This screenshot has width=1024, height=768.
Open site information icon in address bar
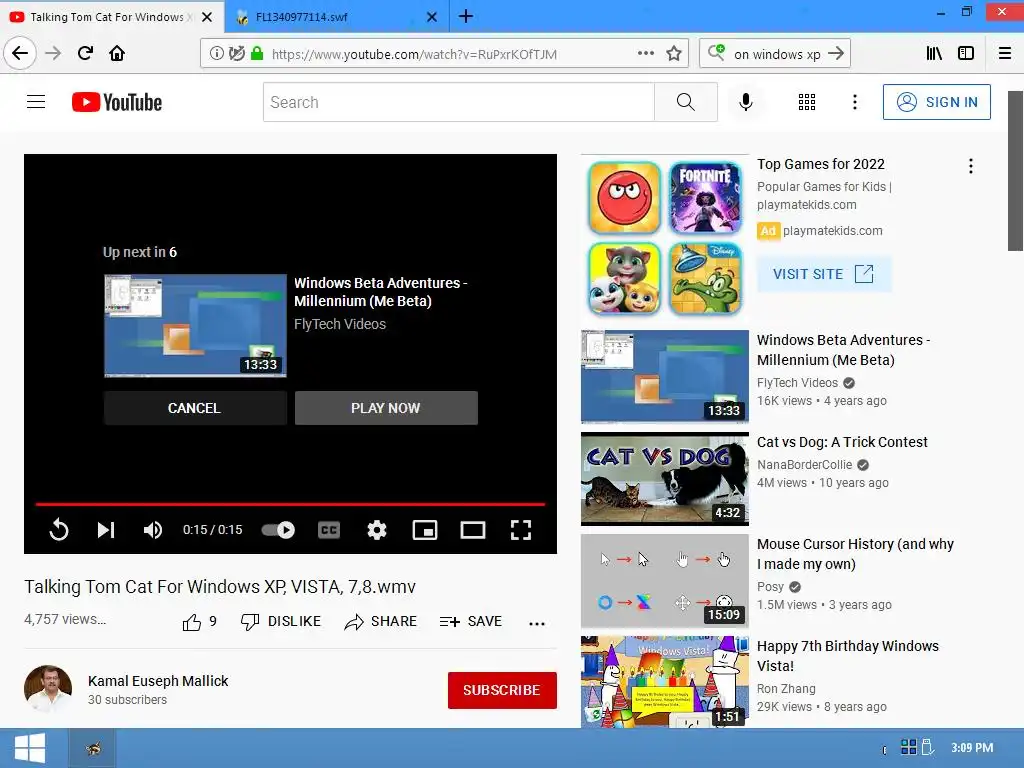tap(216, 54)
